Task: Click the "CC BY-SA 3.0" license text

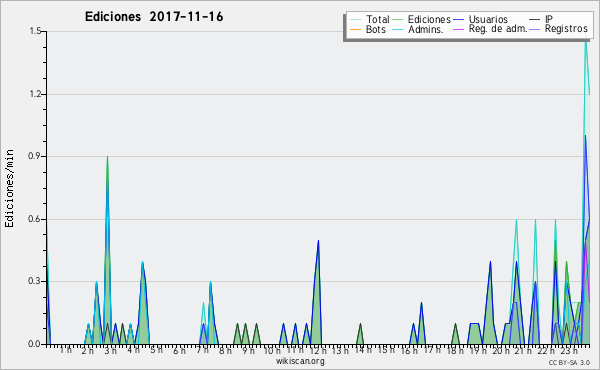Action: point(569,363)
